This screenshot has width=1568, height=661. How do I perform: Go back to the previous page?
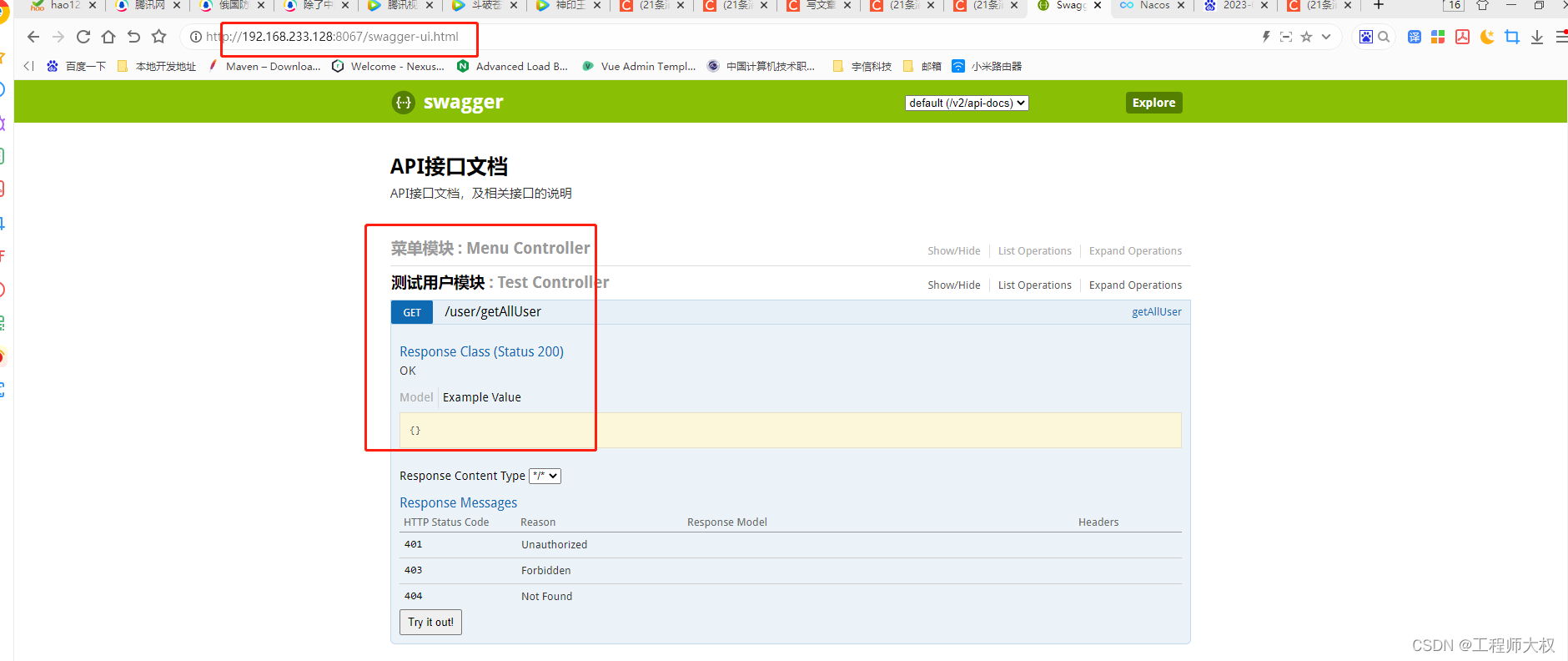[x=33, y=37]
